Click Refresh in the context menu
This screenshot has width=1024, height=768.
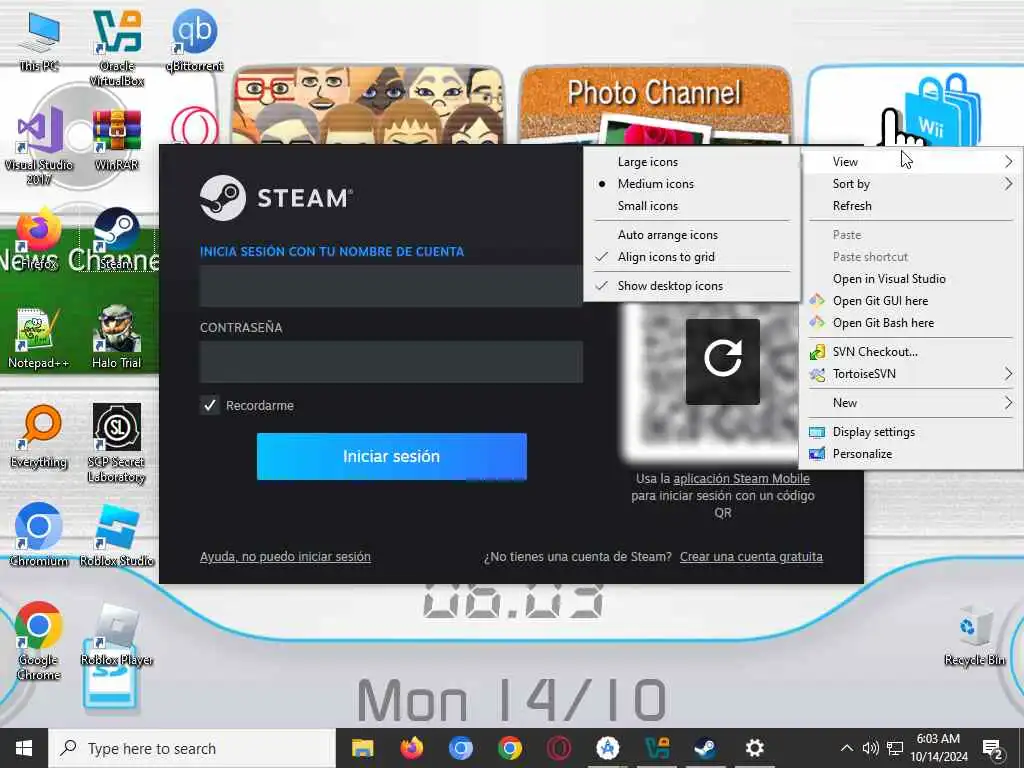click(x=911, y=206)
